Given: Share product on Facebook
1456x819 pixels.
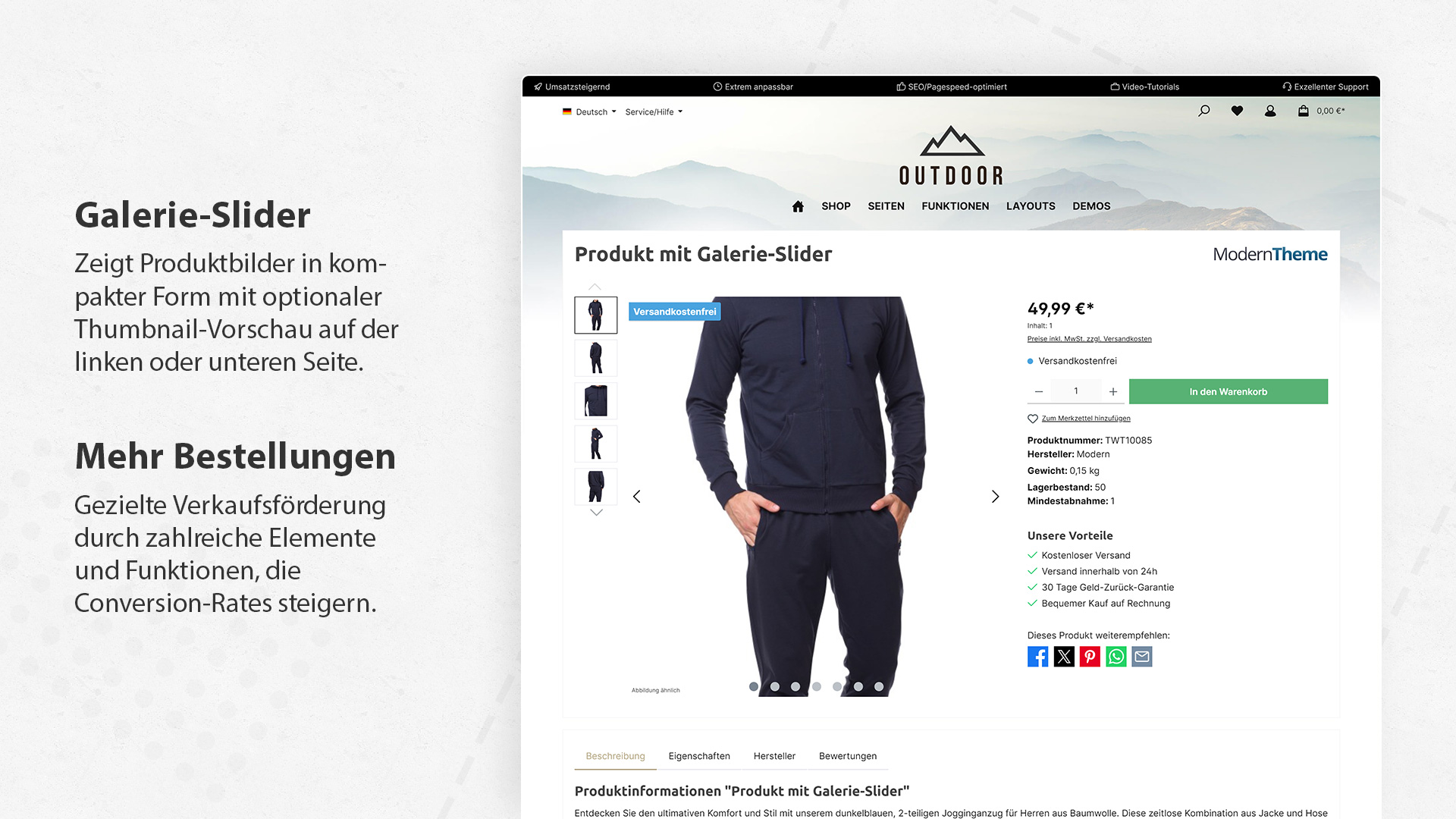Looking at the screenshot, I should click(x=1037, y=657).
